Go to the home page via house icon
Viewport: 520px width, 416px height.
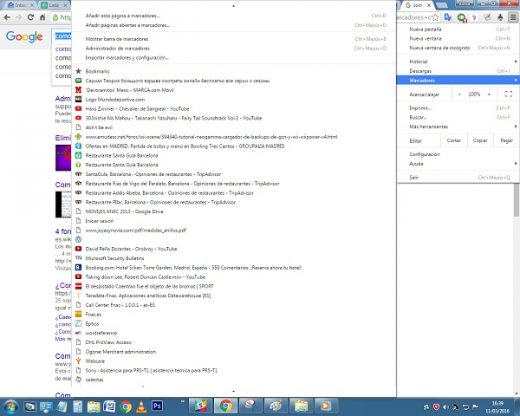click(42, 17)
